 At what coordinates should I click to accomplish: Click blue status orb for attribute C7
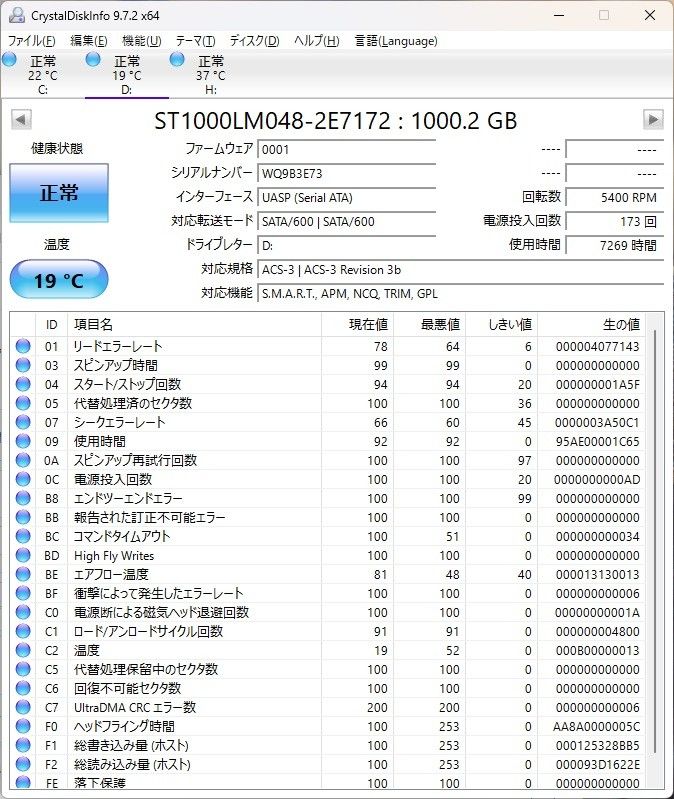(x=23, y=707)
